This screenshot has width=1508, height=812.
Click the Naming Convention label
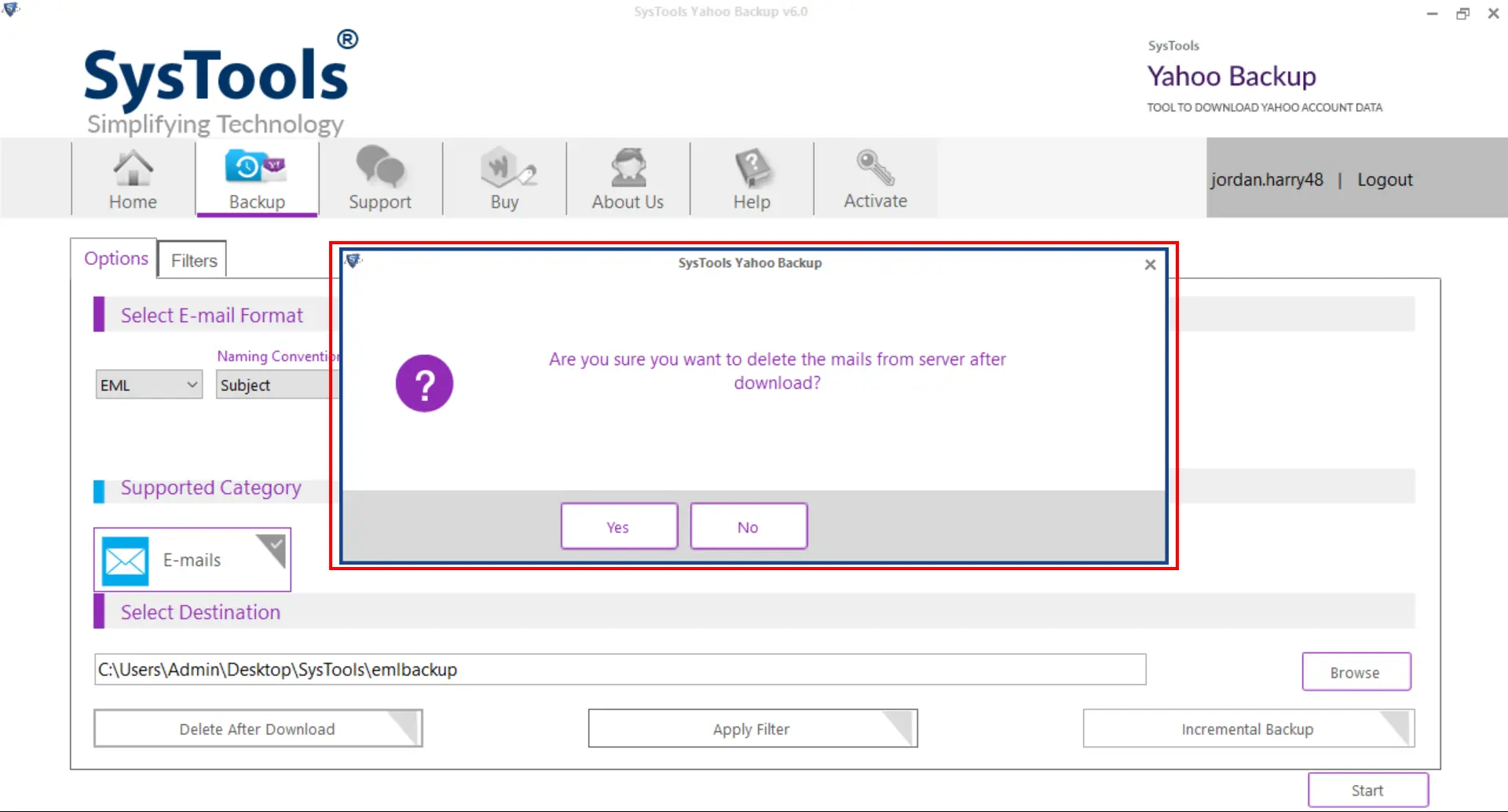[x=277, y=356]
